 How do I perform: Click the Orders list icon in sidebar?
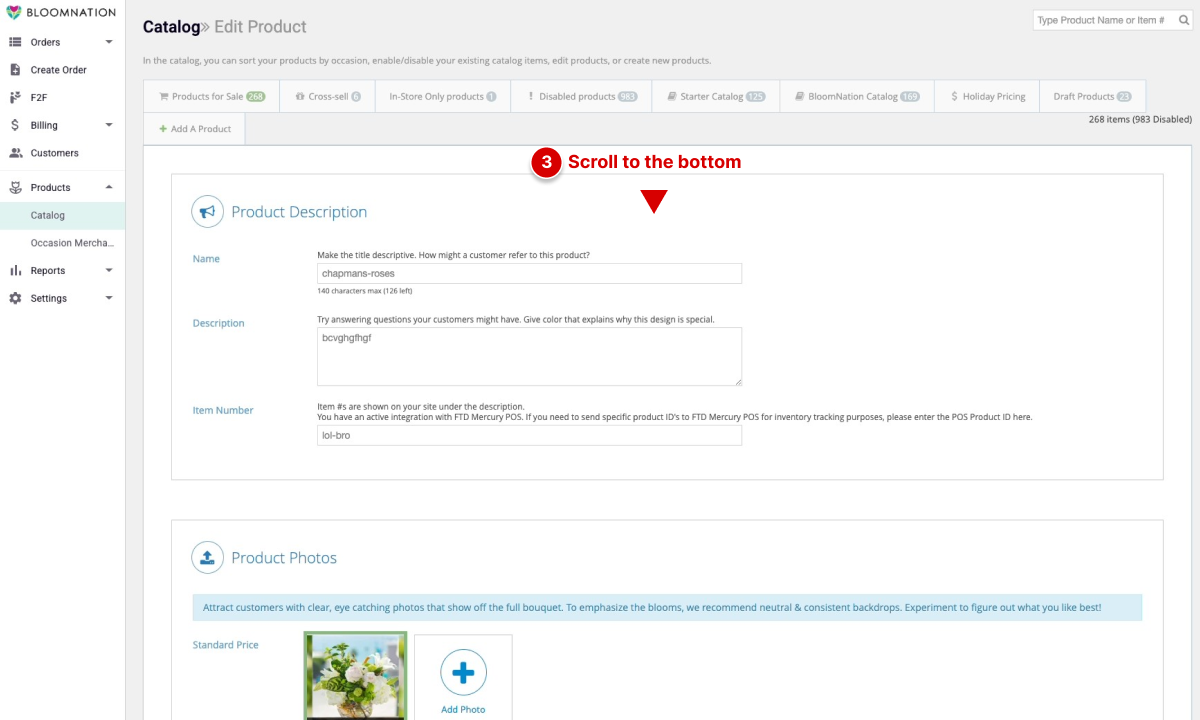pyautogui.click(x=15, y=42)
